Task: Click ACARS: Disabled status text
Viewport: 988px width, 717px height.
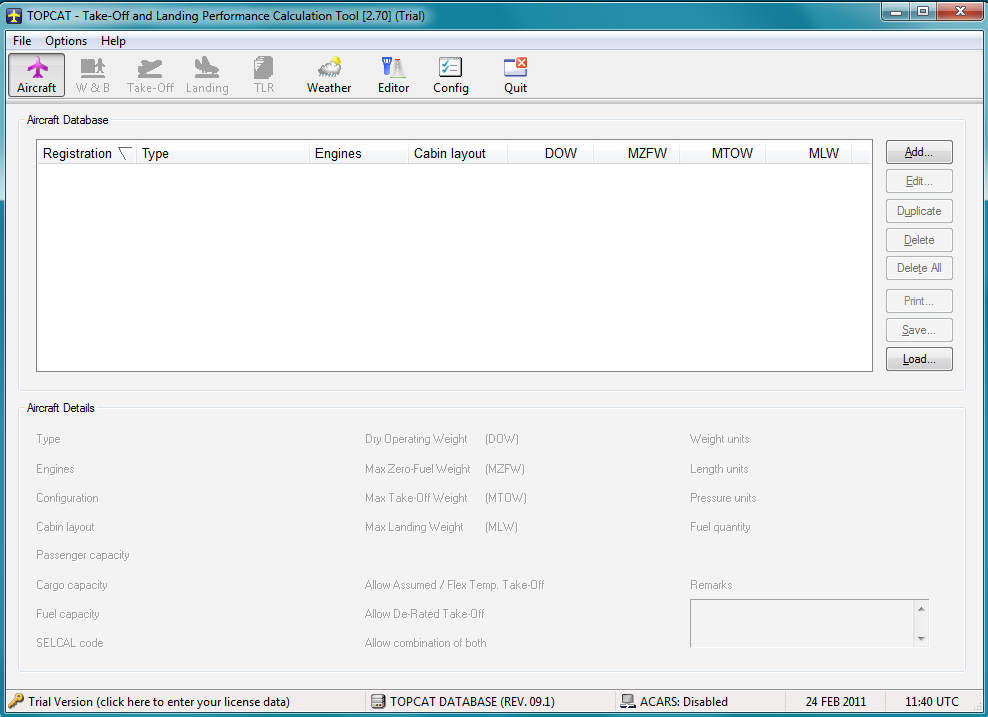Action: click(684, 701)
